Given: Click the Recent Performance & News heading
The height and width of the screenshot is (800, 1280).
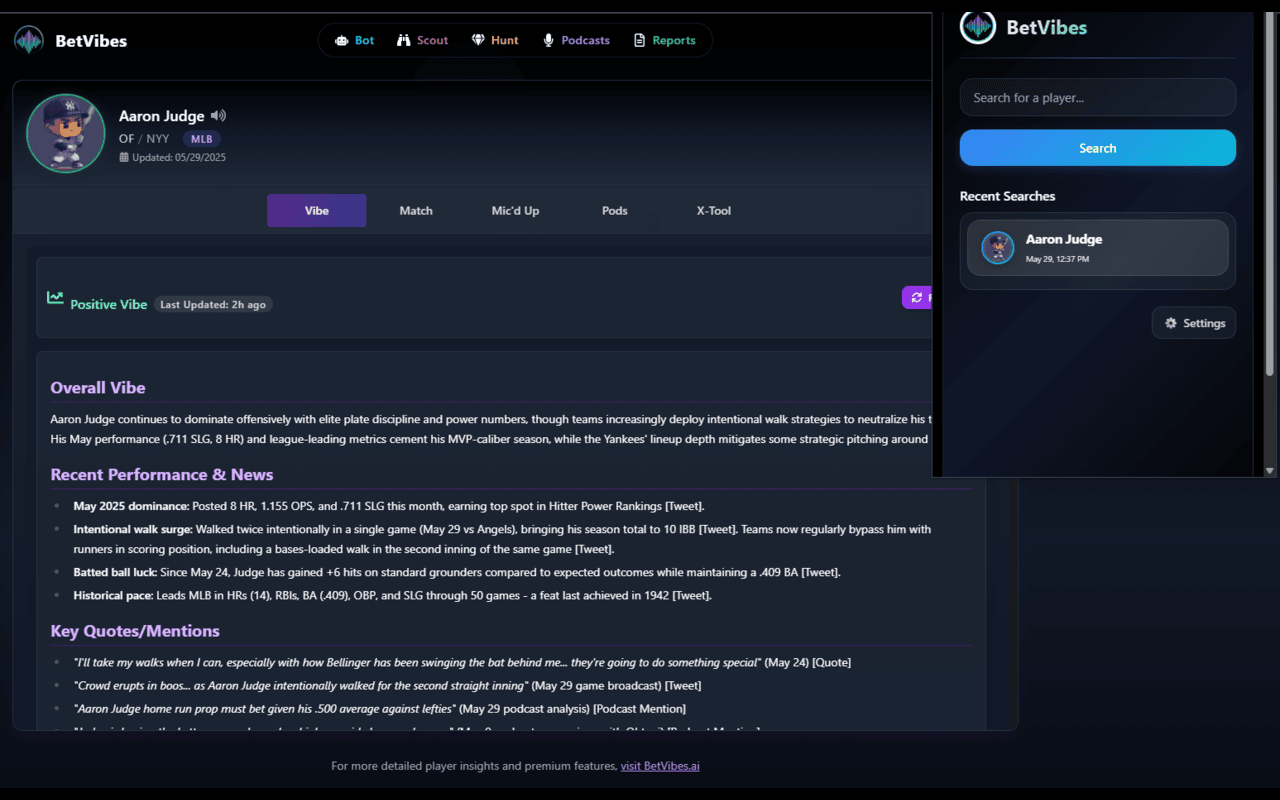Looking at the screenshot, I should (x=162, y=474).
